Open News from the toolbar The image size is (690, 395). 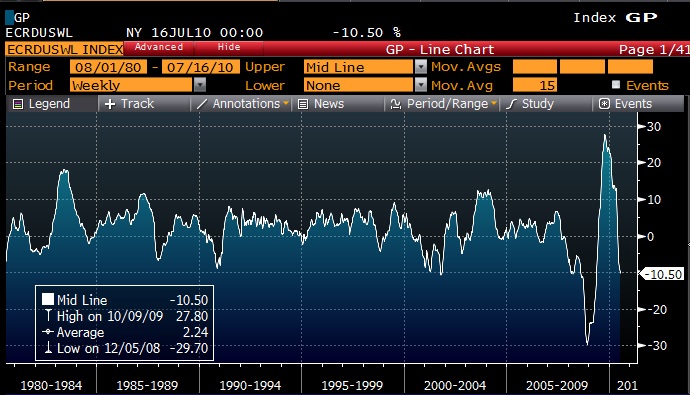click(338, 104)
